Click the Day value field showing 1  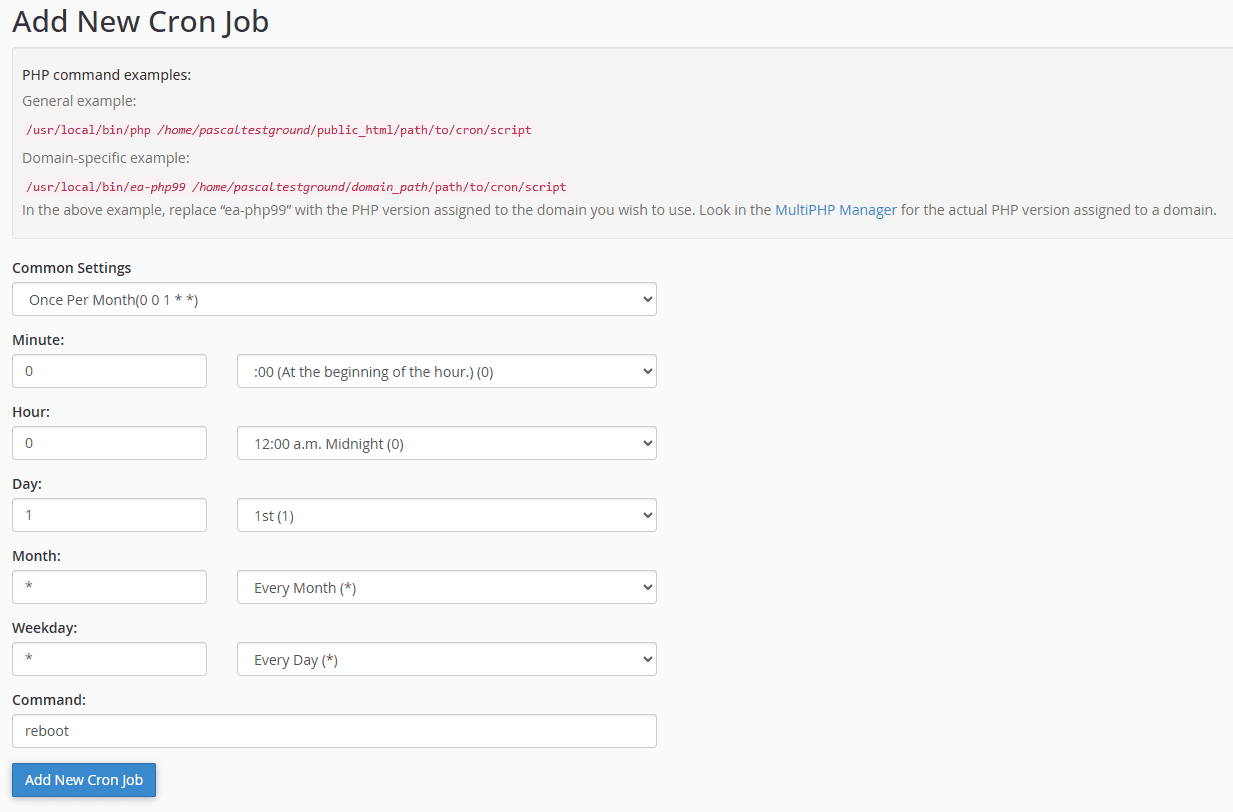[x=109, y=514]
